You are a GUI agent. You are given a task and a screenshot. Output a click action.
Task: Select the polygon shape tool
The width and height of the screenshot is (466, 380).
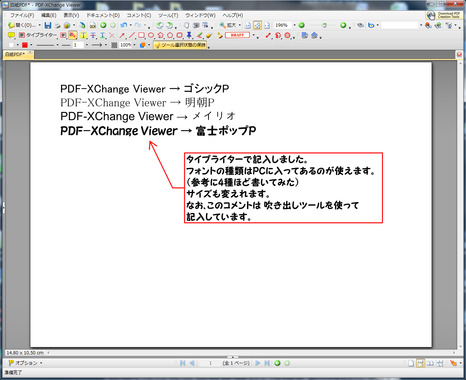170,35
